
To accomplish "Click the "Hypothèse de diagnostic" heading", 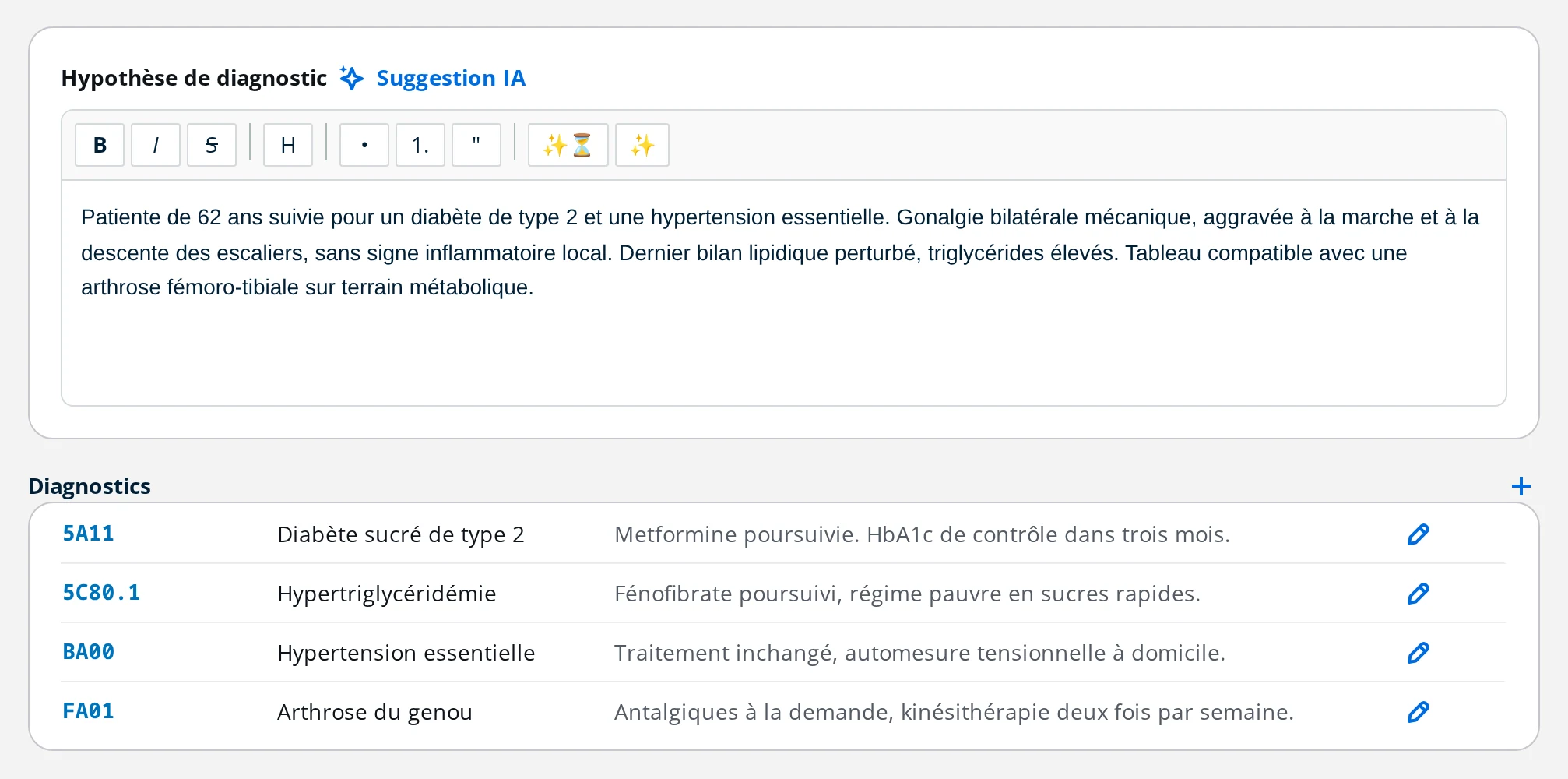I will 194,78.
